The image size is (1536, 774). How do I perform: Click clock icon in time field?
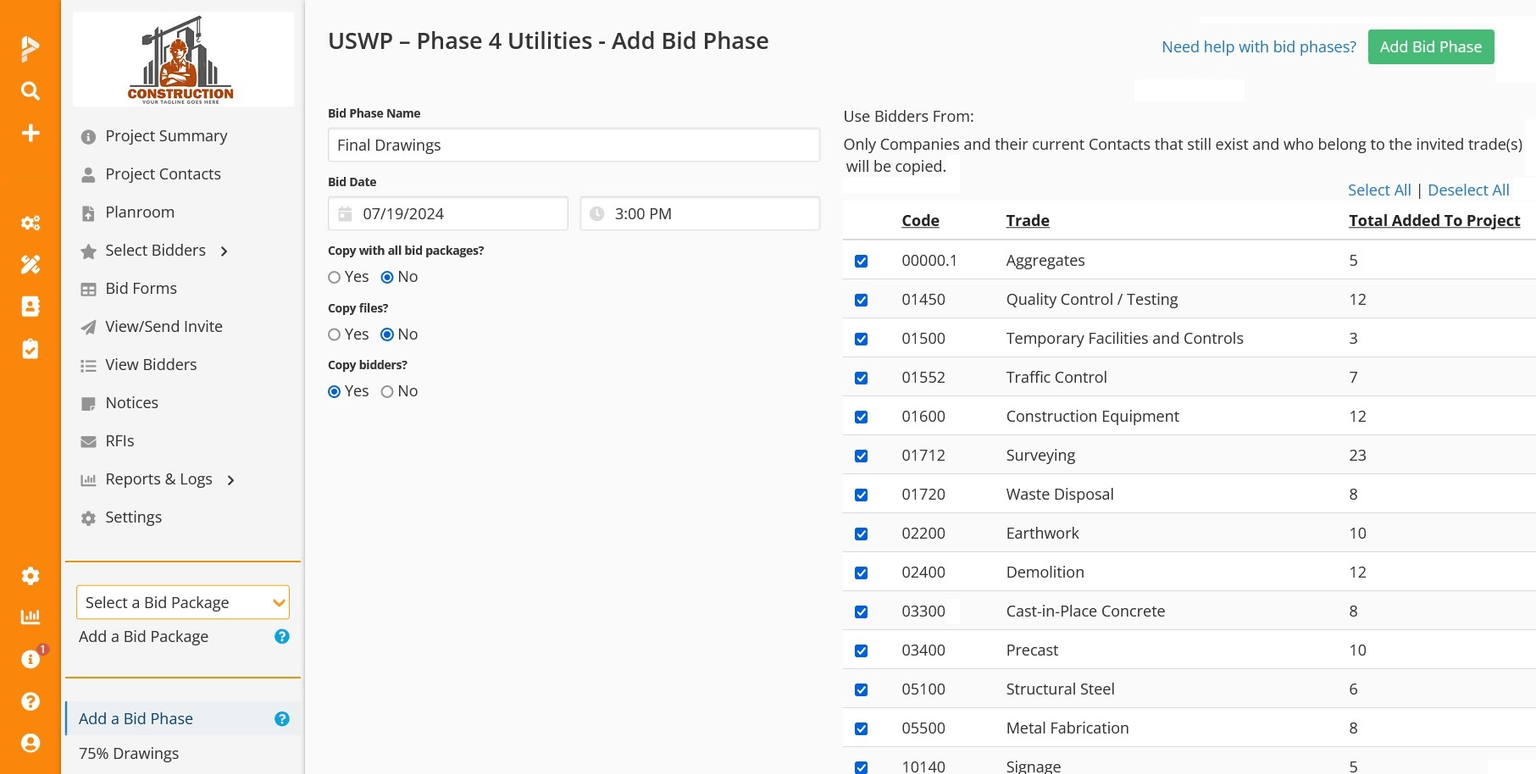[x=597, y=213]
